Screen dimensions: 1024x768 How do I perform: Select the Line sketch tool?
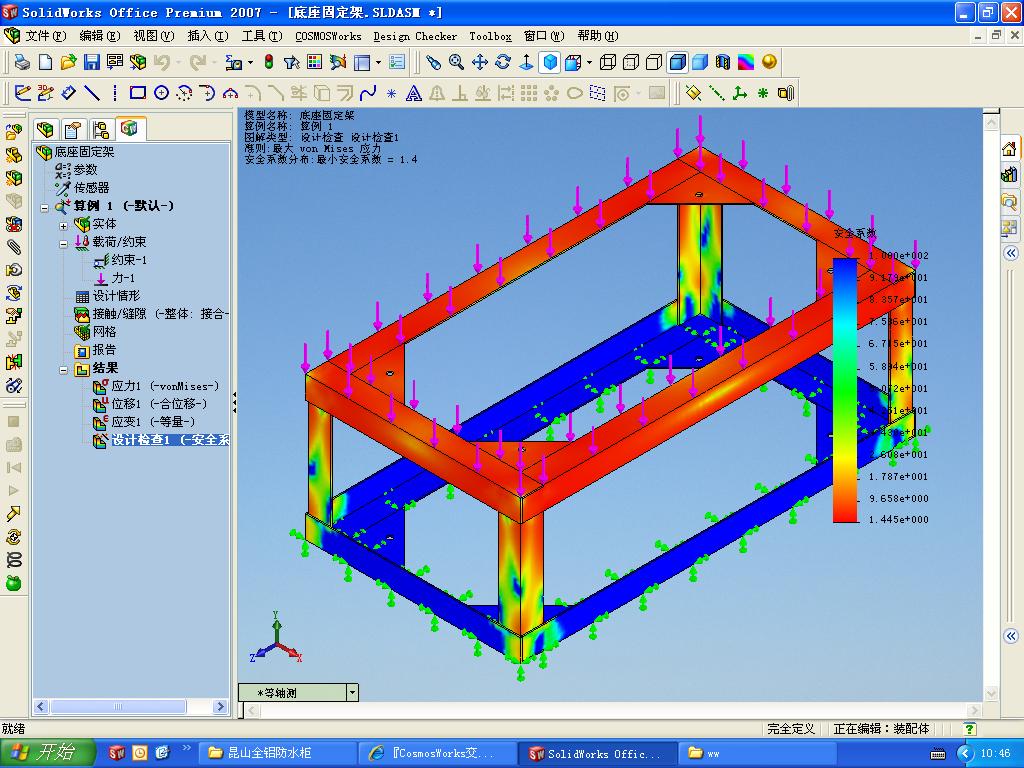coord(91,93)
